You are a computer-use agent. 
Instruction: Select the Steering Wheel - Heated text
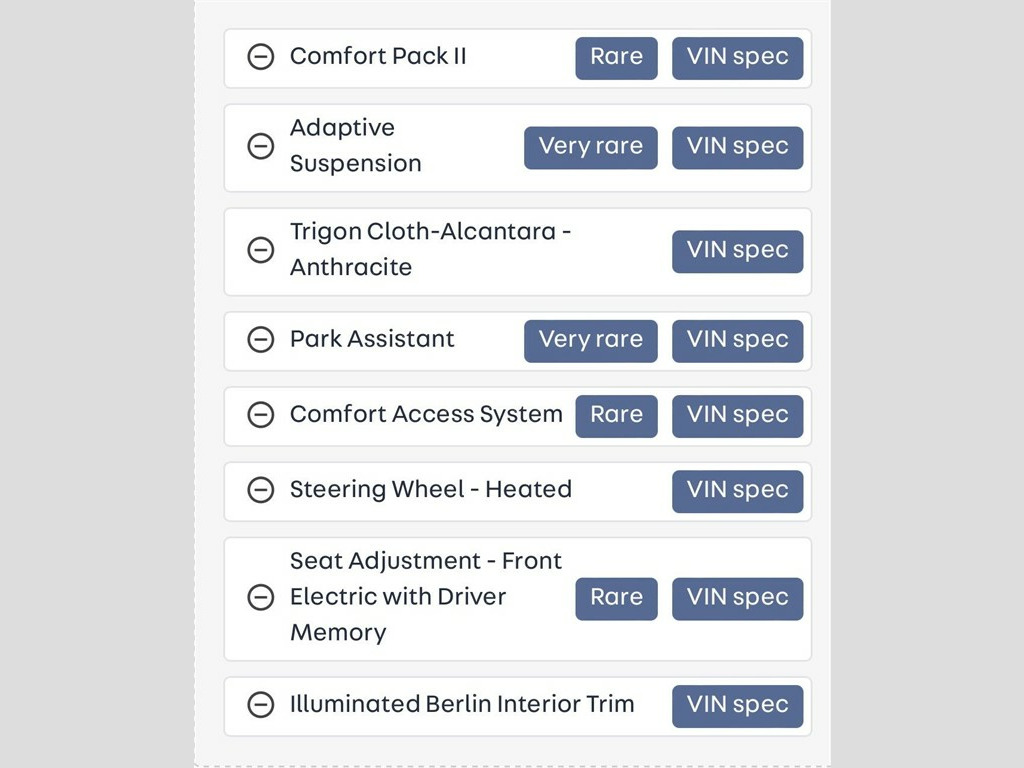pos(430,490)
